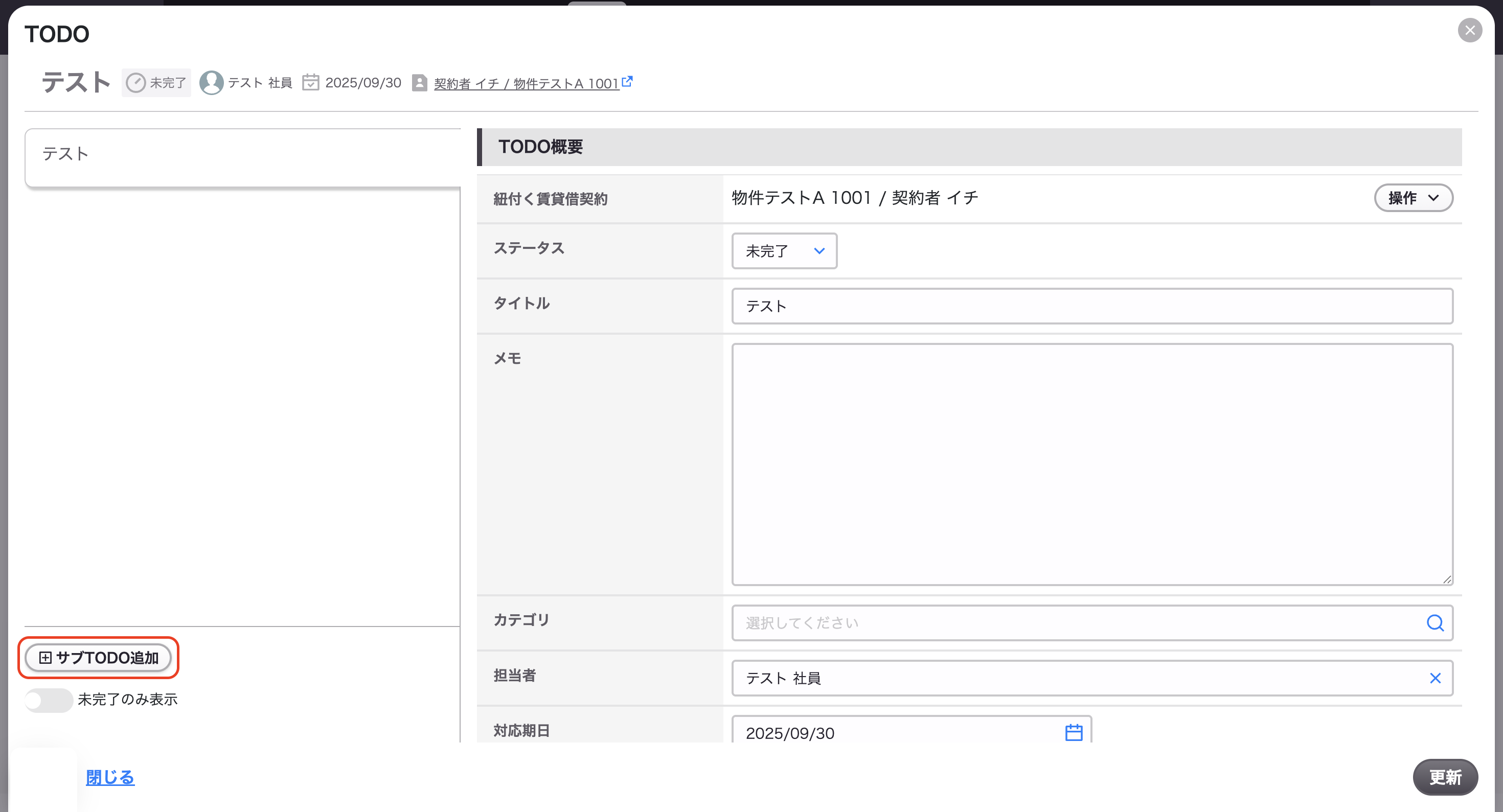This screenshot has width=1503, height=812.
Task: Open the 操作 dropdown button
Action: pos(1413,198)
